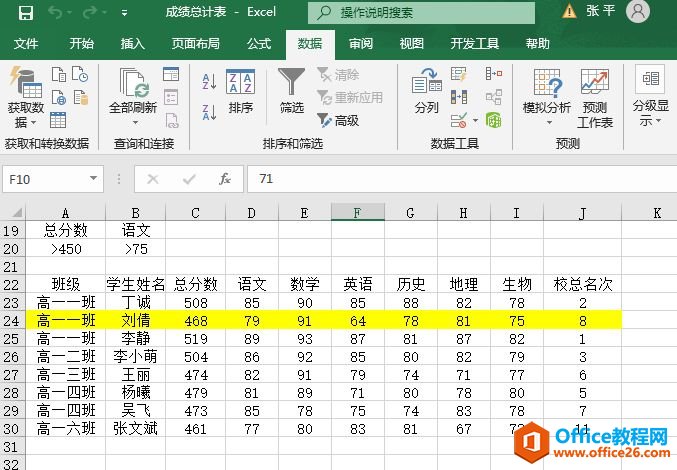Open the 获取数据 dropdown button
This screenshot has height=470, width=677.
click(x=25, y=98)
